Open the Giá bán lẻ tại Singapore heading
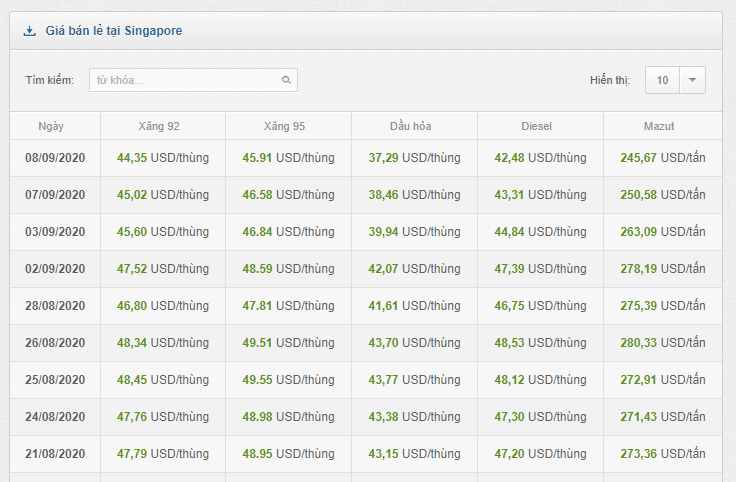736x482 pixels. click(114, 31)
